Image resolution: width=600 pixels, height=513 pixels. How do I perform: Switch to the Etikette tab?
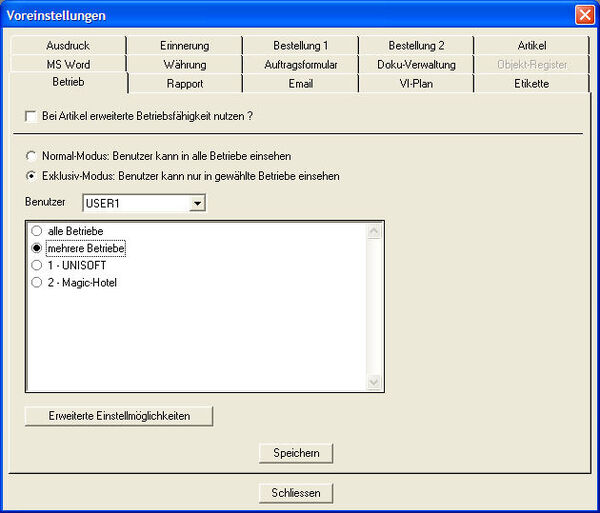point(532,84)
